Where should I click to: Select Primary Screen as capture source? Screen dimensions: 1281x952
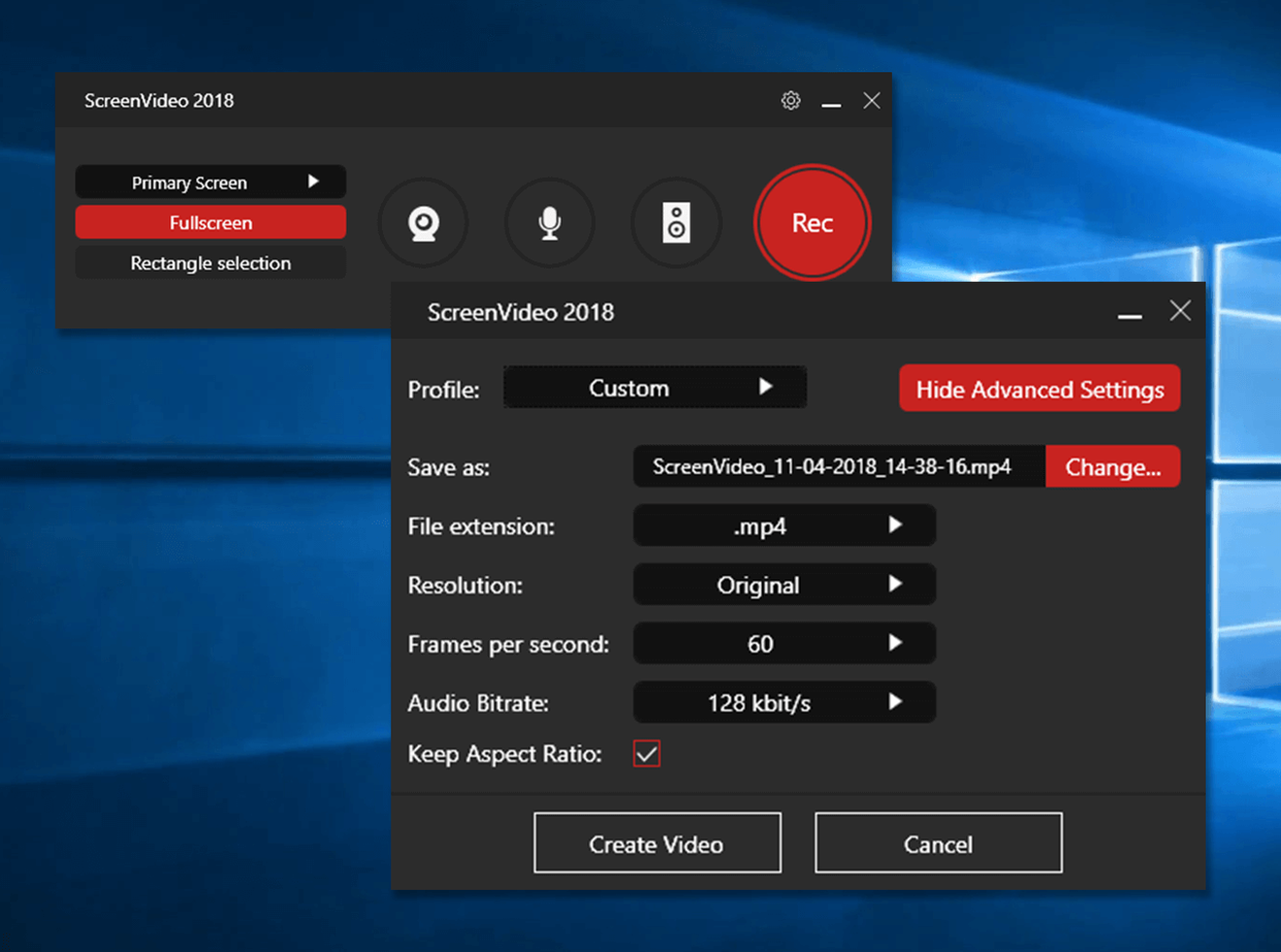tap(190, 181)
